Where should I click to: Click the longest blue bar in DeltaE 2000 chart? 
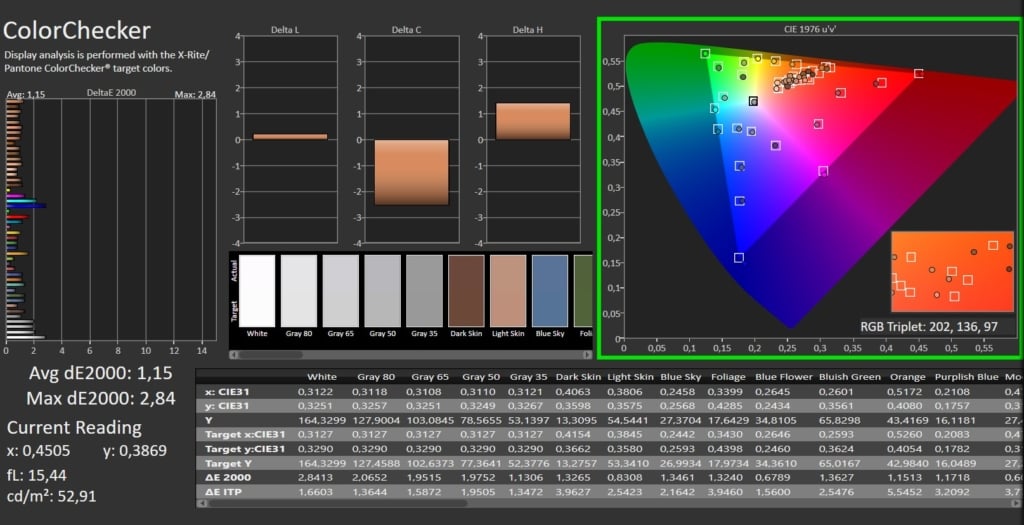(x=27, y=206)
